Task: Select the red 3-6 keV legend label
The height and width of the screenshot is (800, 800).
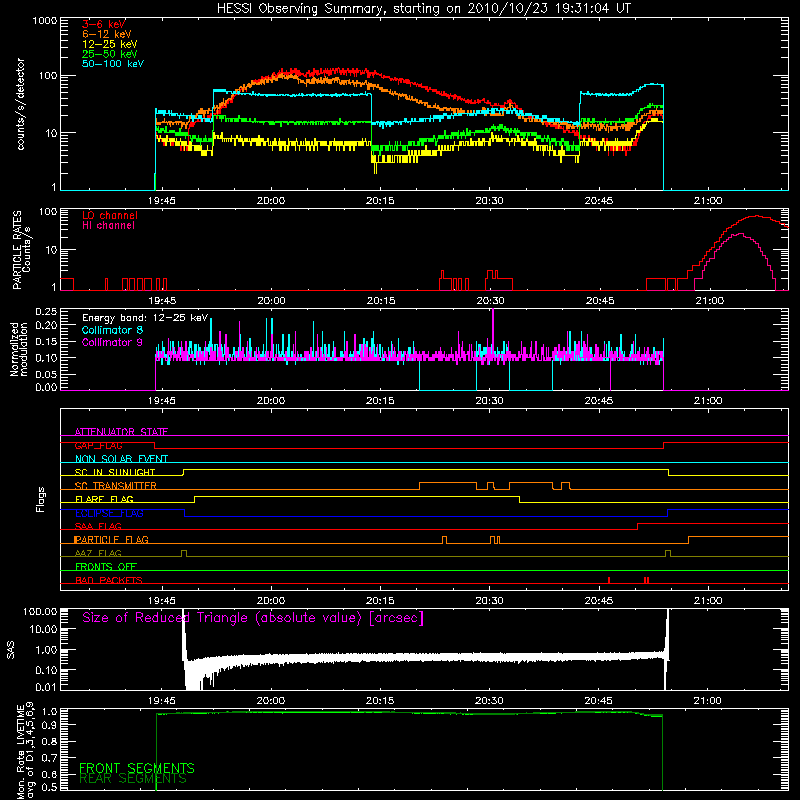Action: (x=104, y=24)
